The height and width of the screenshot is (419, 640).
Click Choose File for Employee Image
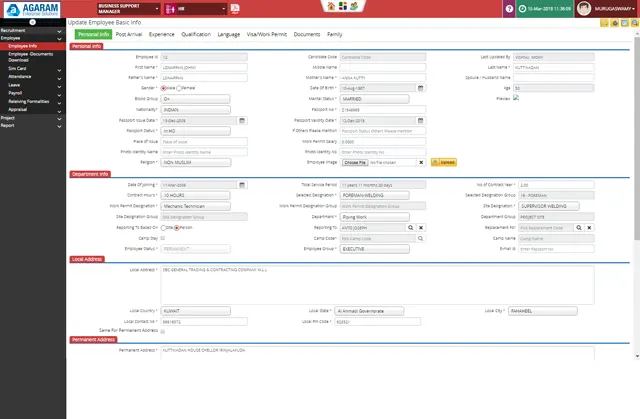tap(355, 161)
